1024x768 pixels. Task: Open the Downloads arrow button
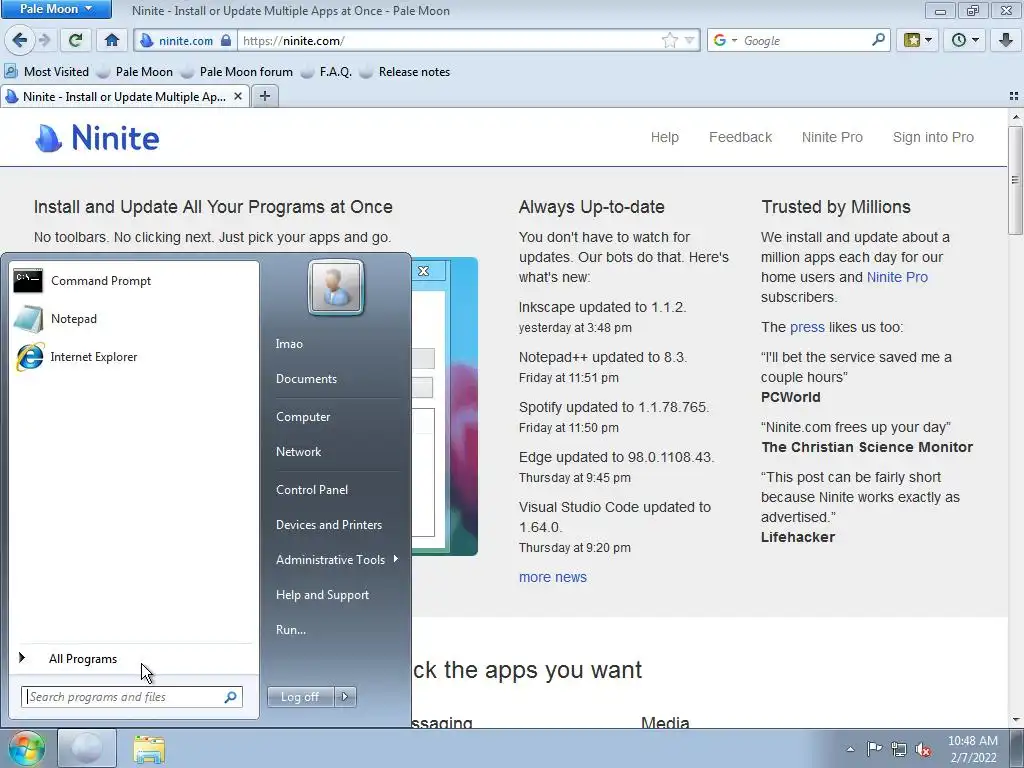(x=1006, y=40)
